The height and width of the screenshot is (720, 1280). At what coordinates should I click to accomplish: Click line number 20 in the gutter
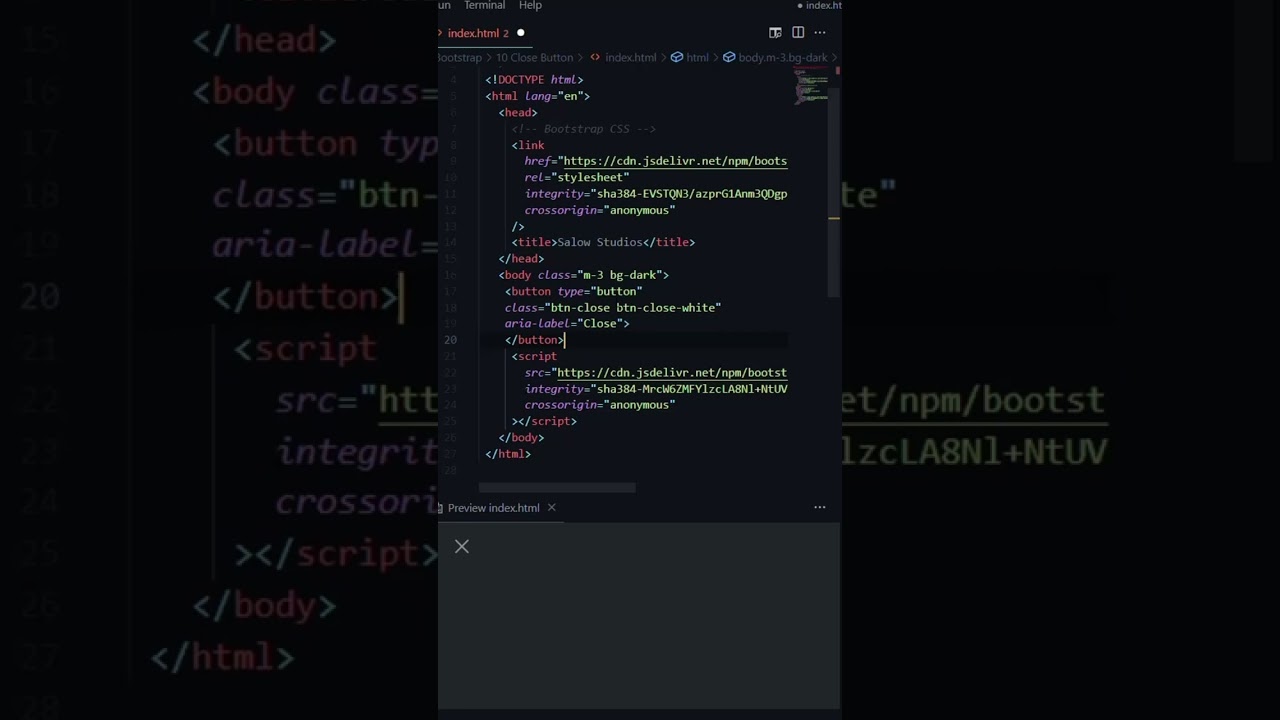(450, 340)
